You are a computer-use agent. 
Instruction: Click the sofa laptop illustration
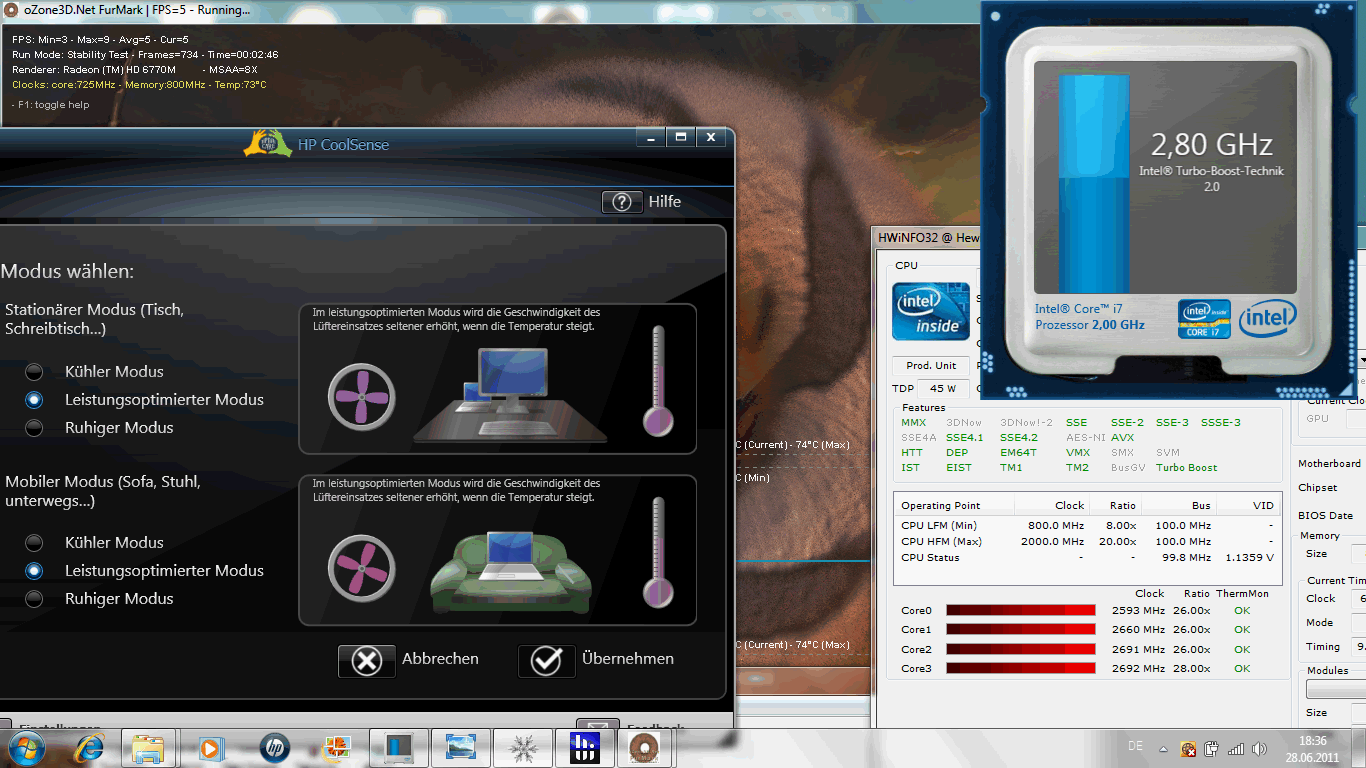(x=511, y=570)
